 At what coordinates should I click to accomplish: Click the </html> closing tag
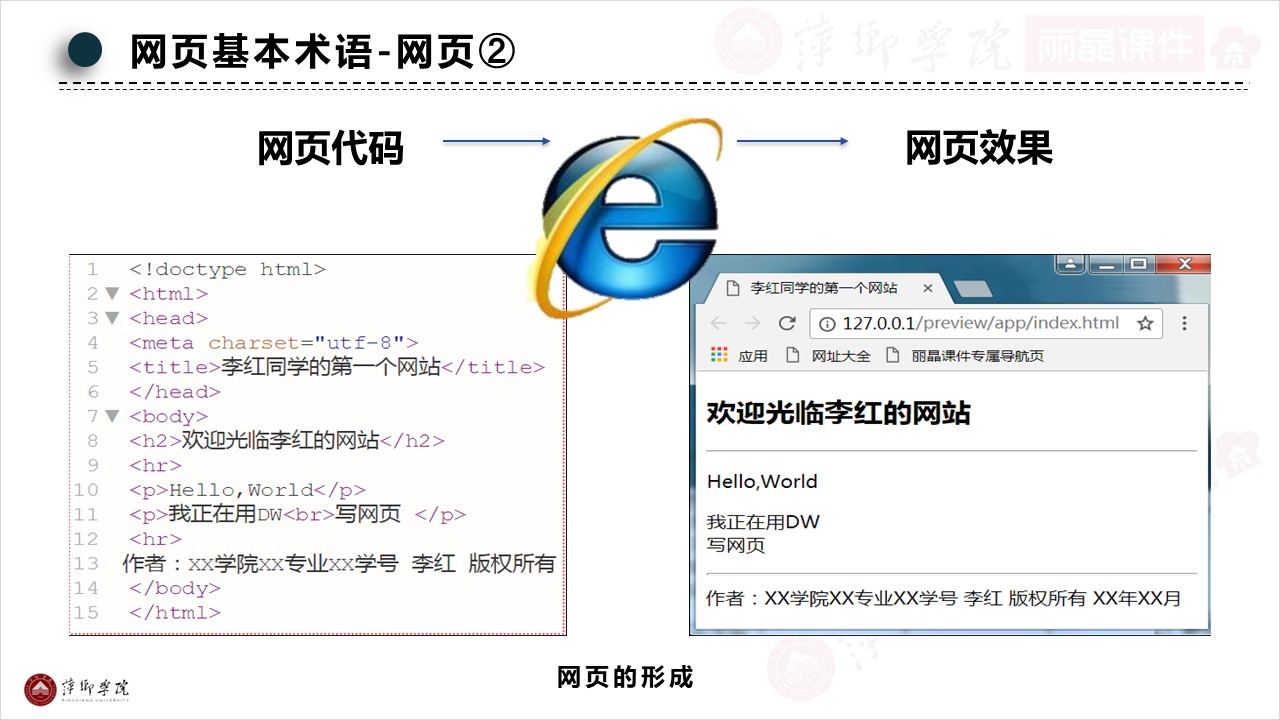[175, 613]
